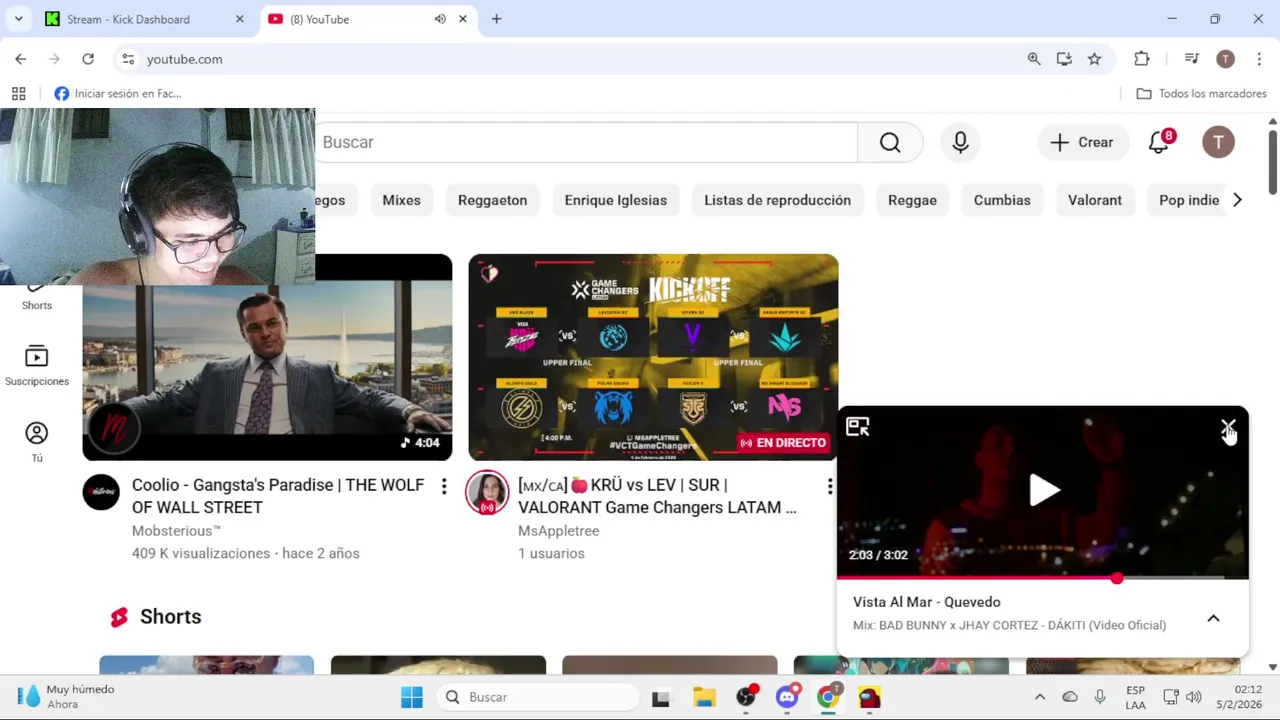The image size is (1280, 720).
Task: Open the apps grid in bookmarks bar
Action: click(x=18, y=93)
